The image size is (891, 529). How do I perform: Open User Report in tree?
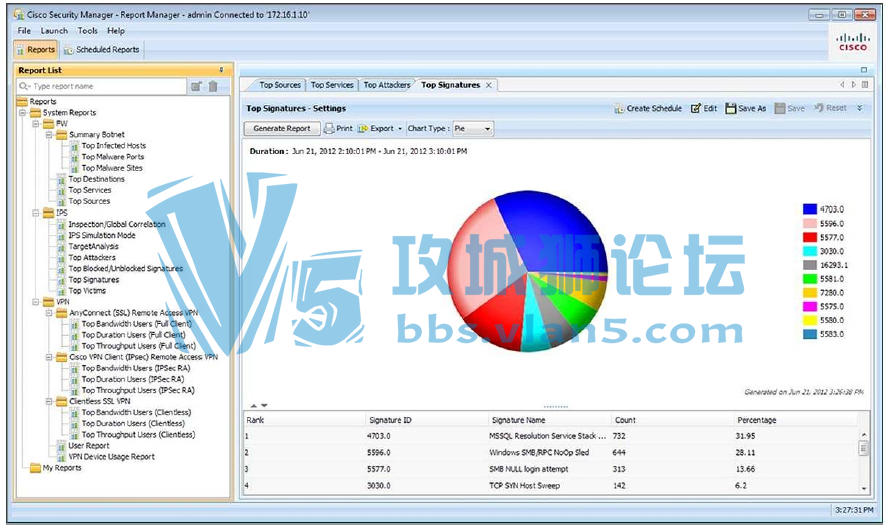pos(89,446)
